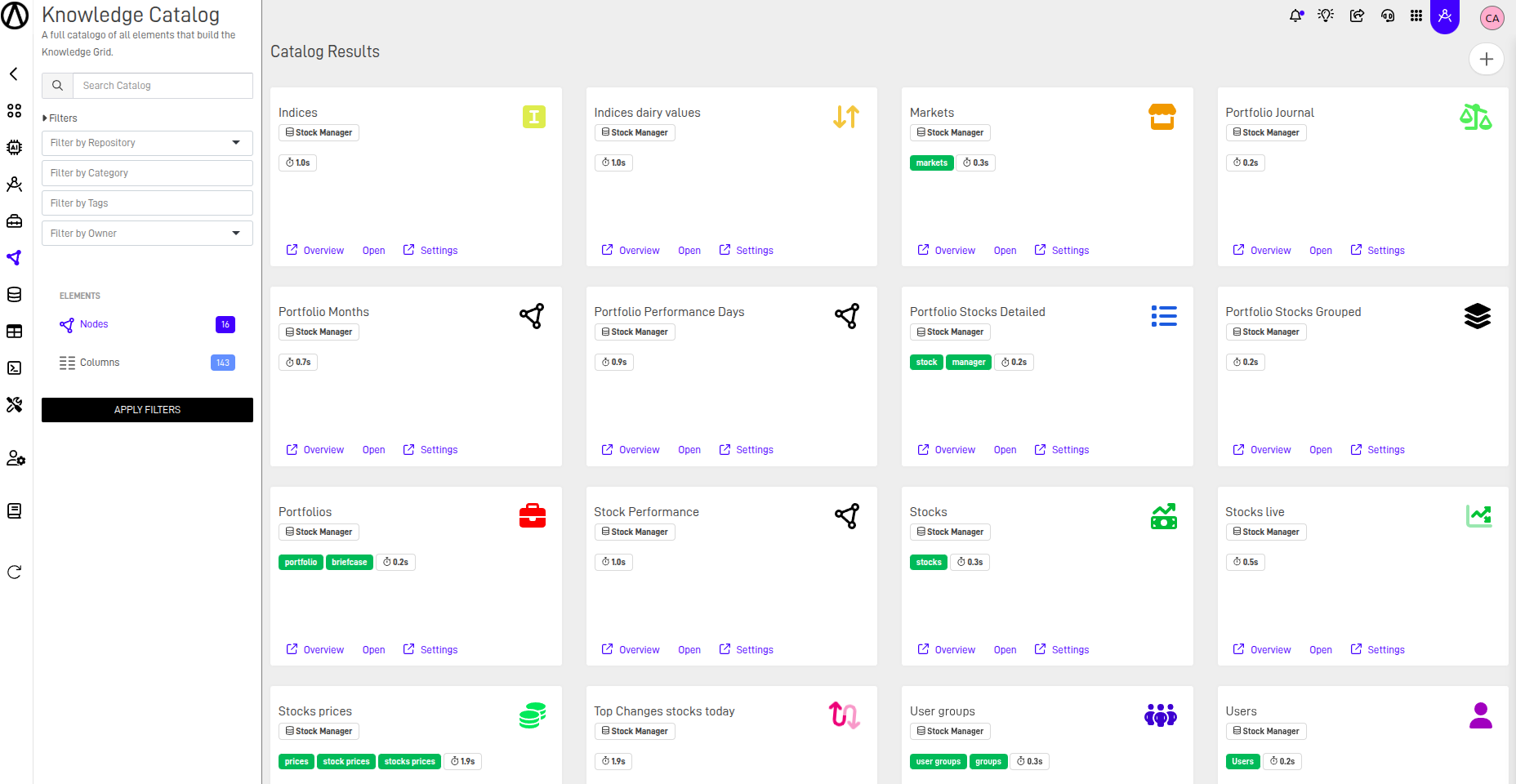Open the table layout sidebar icon

point(14,331)
